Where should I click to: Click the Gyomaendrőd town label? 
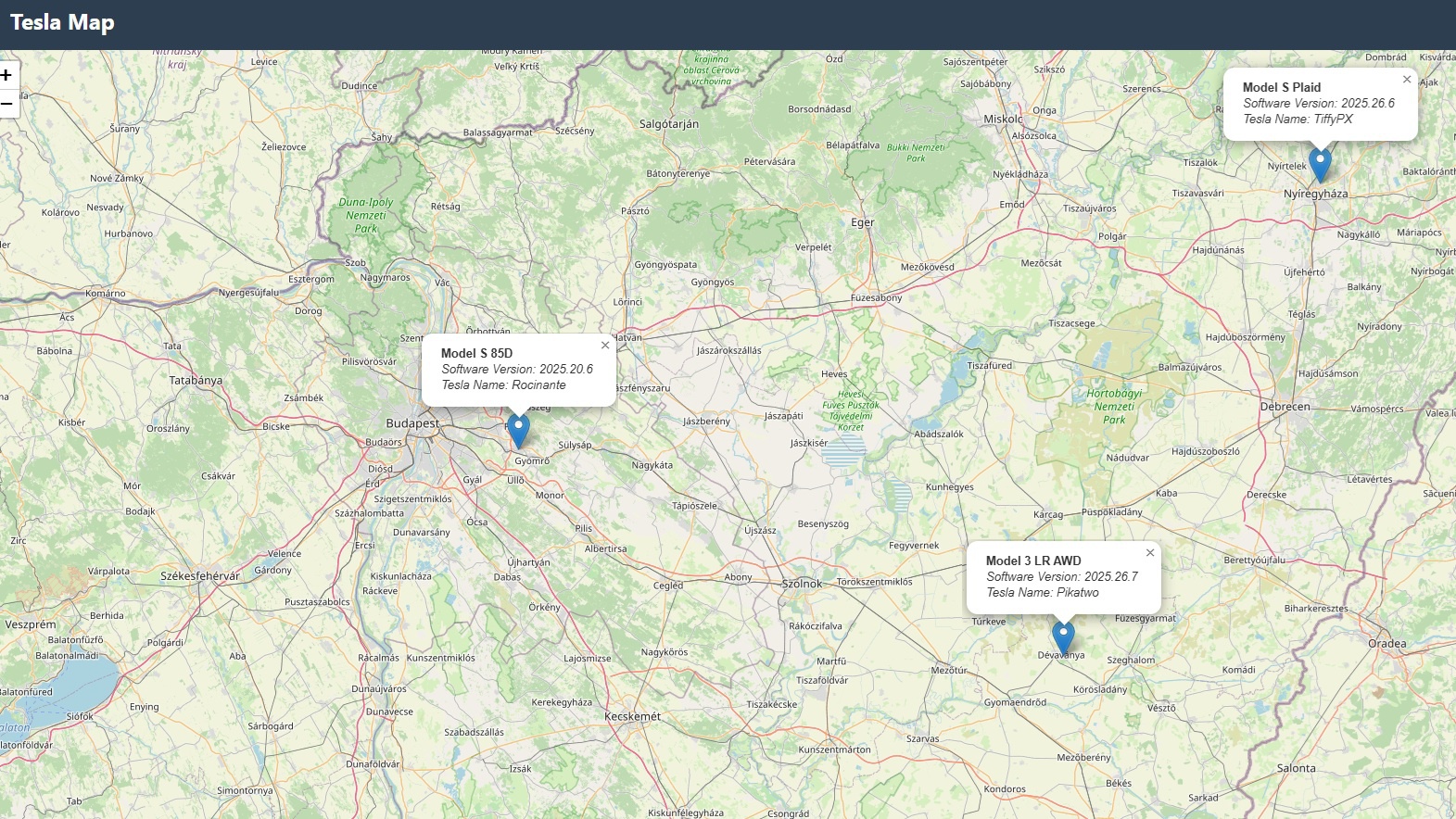1015,702
